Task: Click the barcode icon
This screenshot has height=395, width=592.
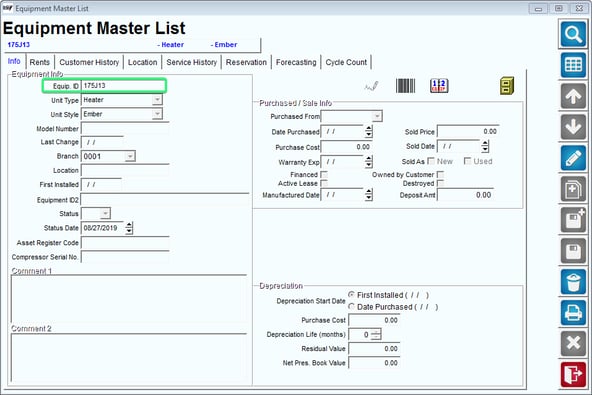Action: pyautogui.click(x=405, y=86)
